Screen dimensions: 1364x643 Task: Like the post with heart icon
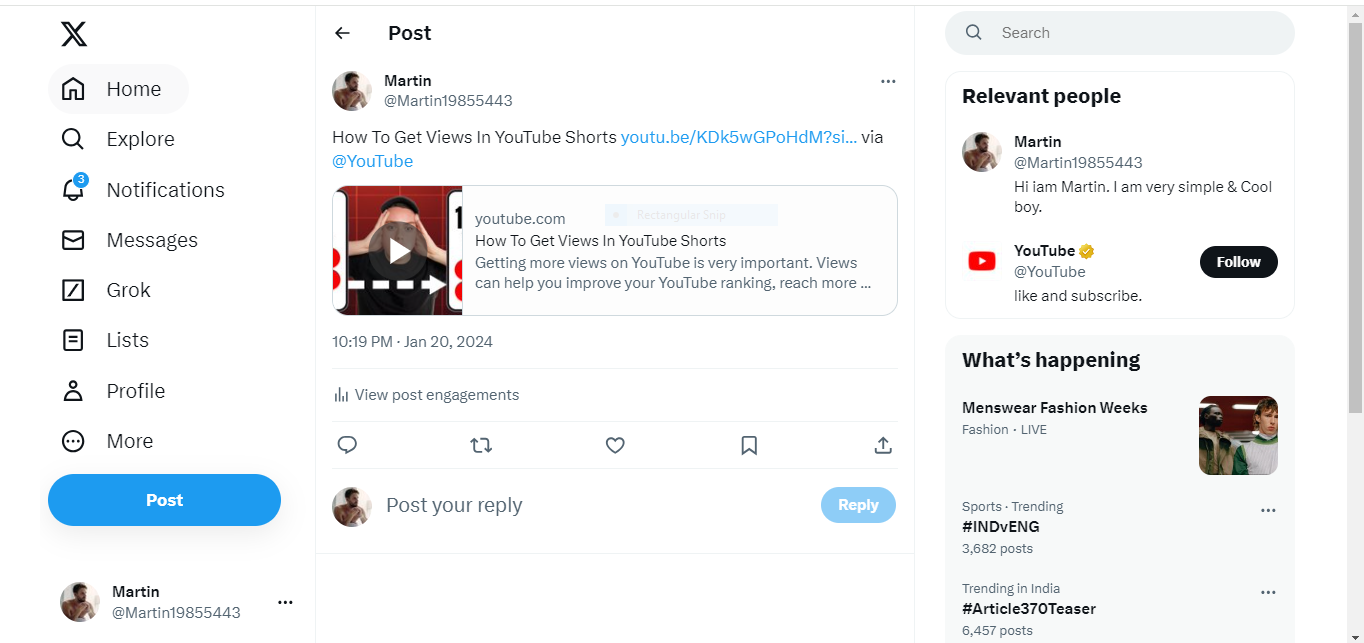coord(615,445)
